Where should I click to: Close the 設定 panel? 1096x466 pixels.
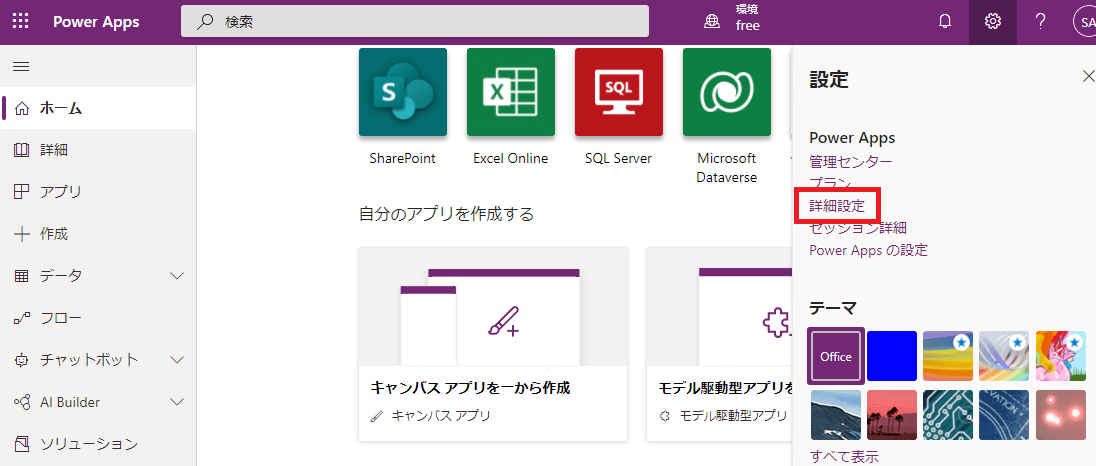[1088, 77]
